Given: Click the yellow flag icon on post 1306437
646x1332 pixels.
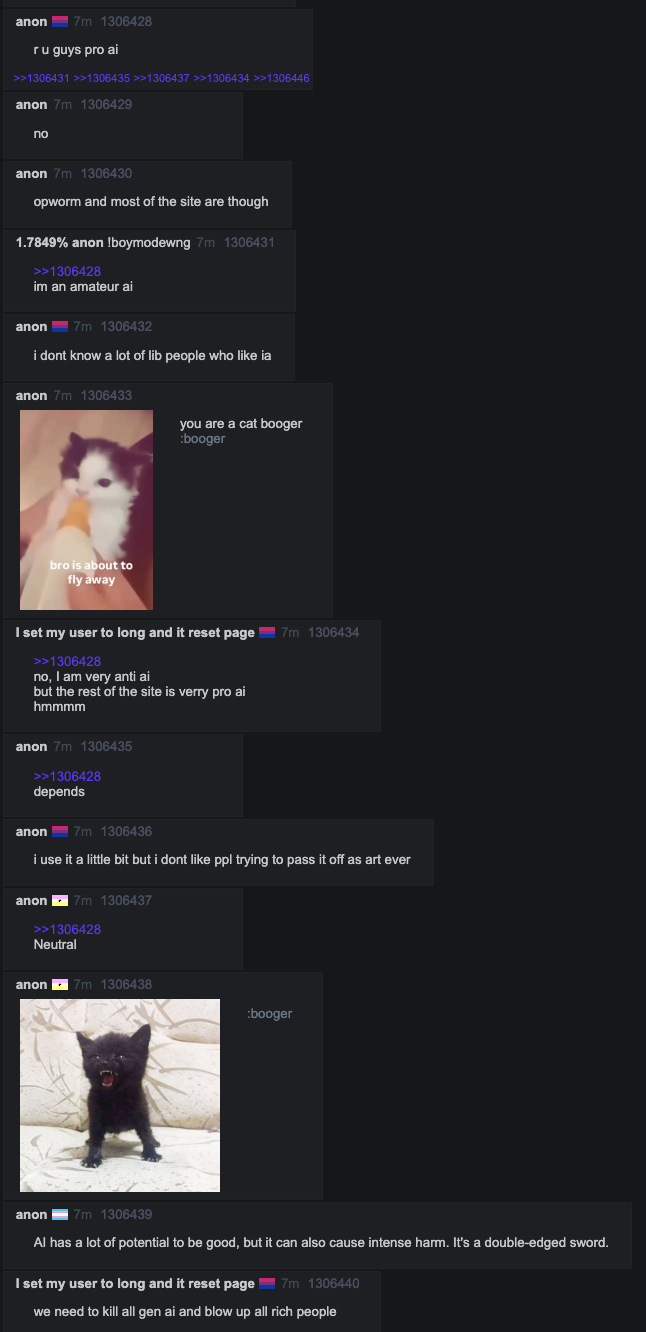Looking at the screenshot, I should [60, 901].
